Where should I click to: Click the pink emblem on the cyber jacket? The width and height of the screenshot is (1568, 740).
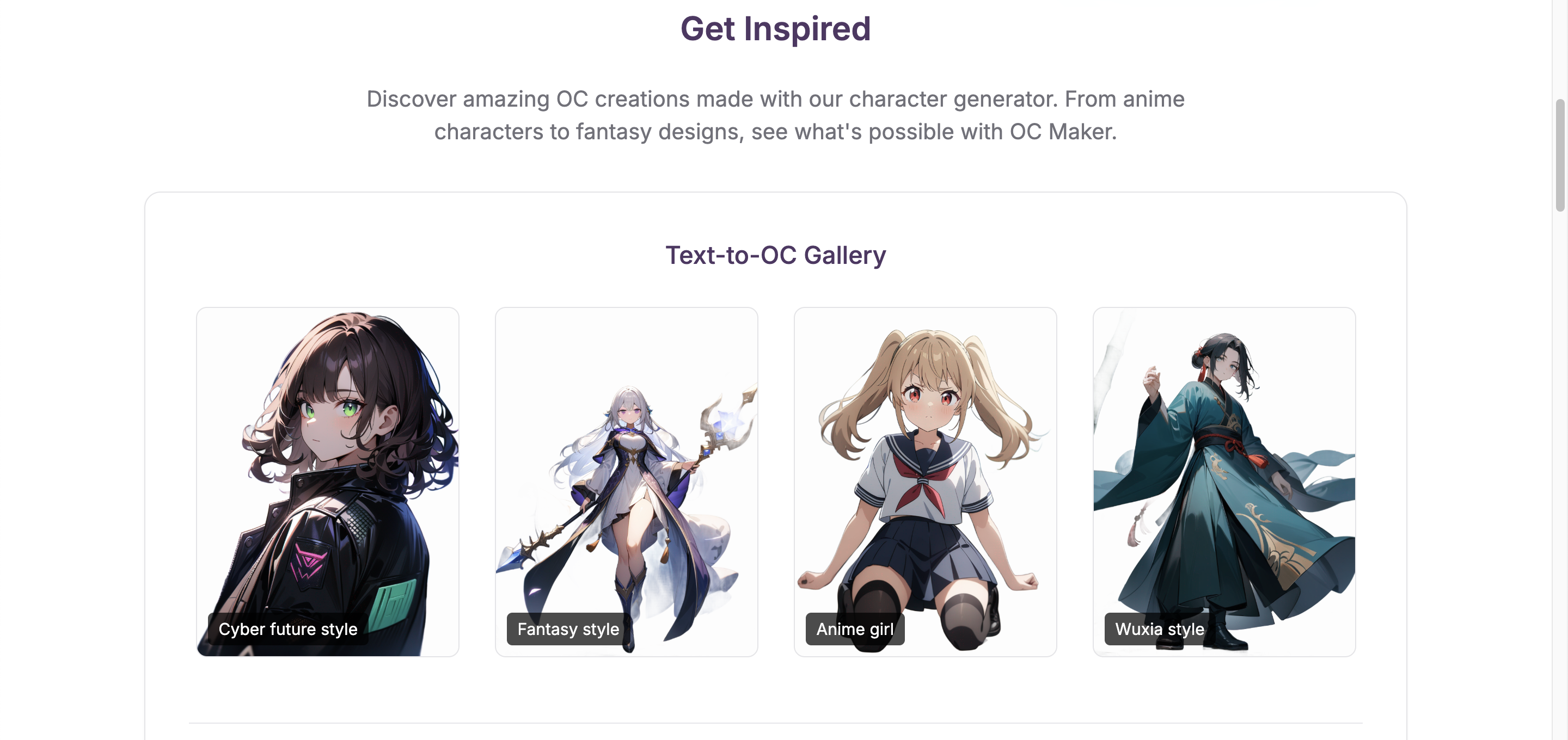[310, 562]
